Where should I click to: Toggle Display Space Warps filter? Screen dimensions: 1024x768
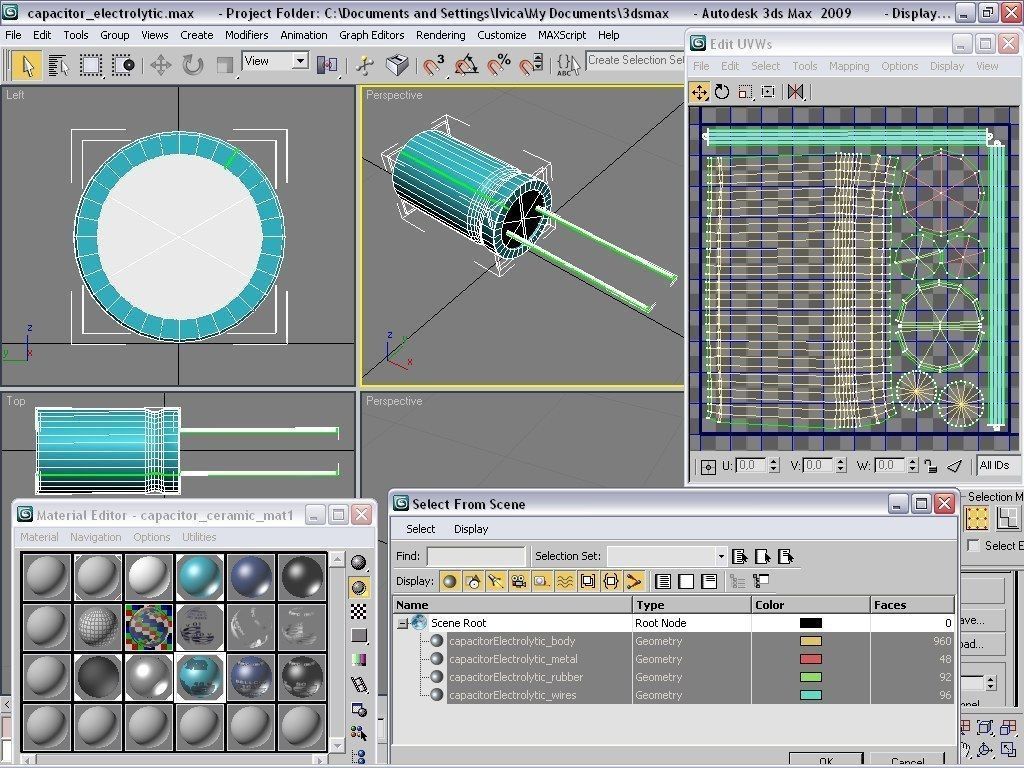(x=565, y=581)
